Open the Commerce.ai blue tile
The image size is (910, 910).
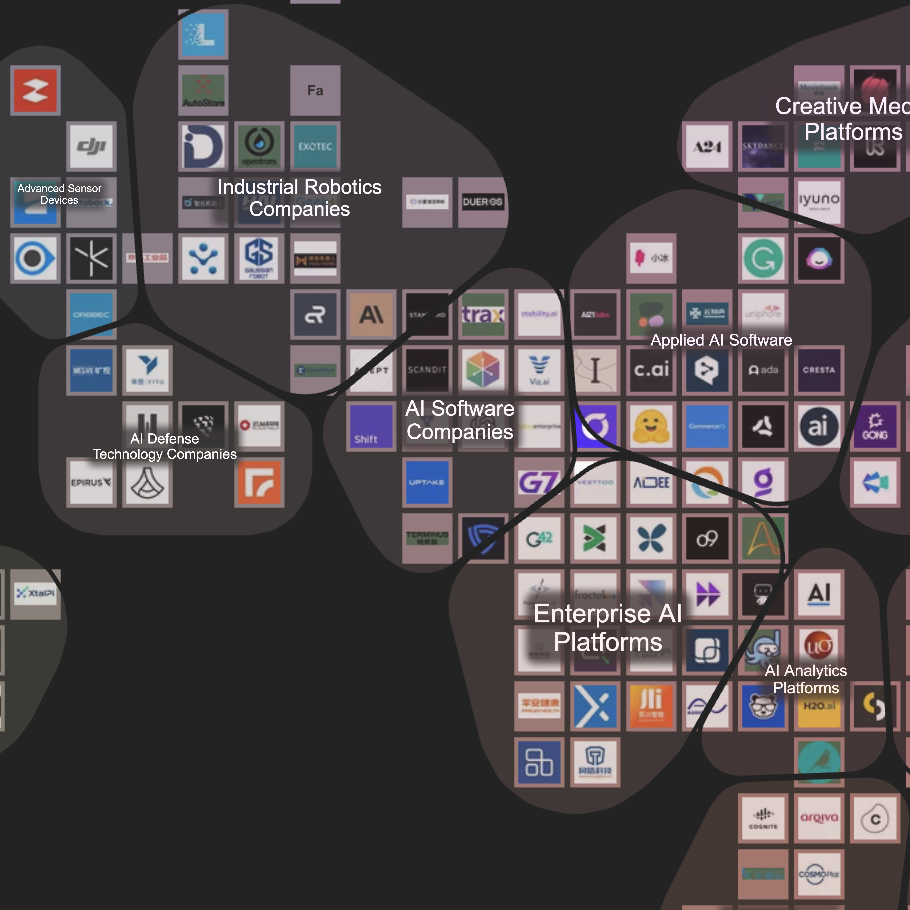click(x=707, y=426)
